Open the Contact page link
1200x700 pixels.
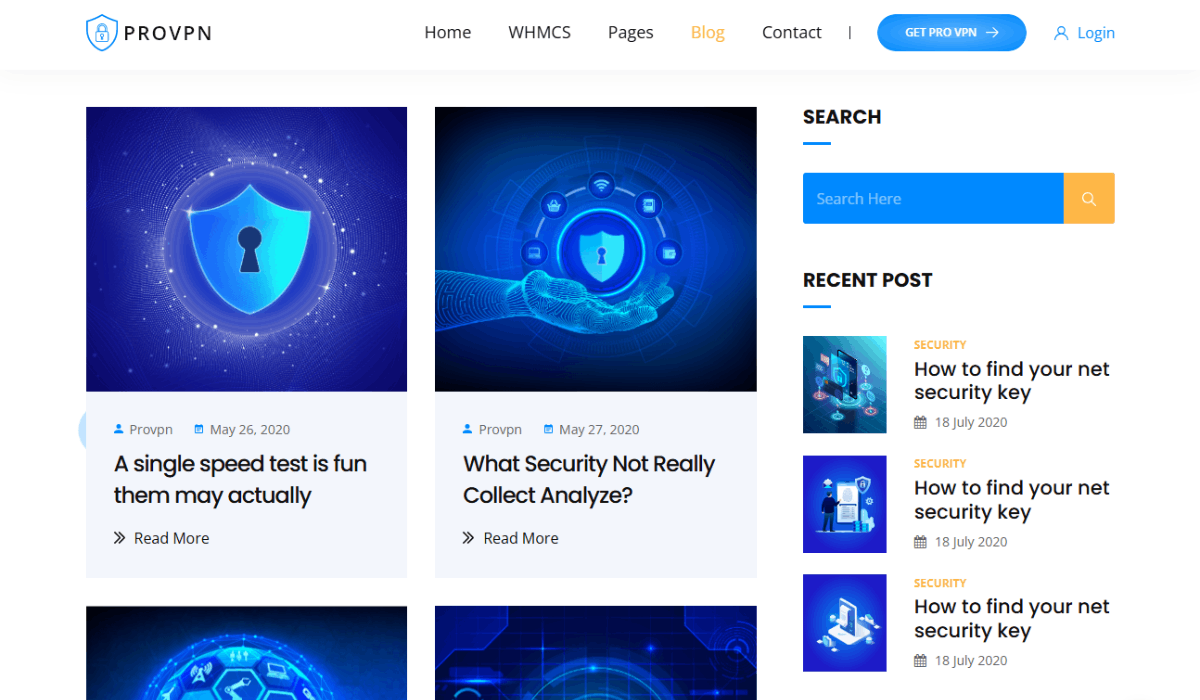coord(792,32)
